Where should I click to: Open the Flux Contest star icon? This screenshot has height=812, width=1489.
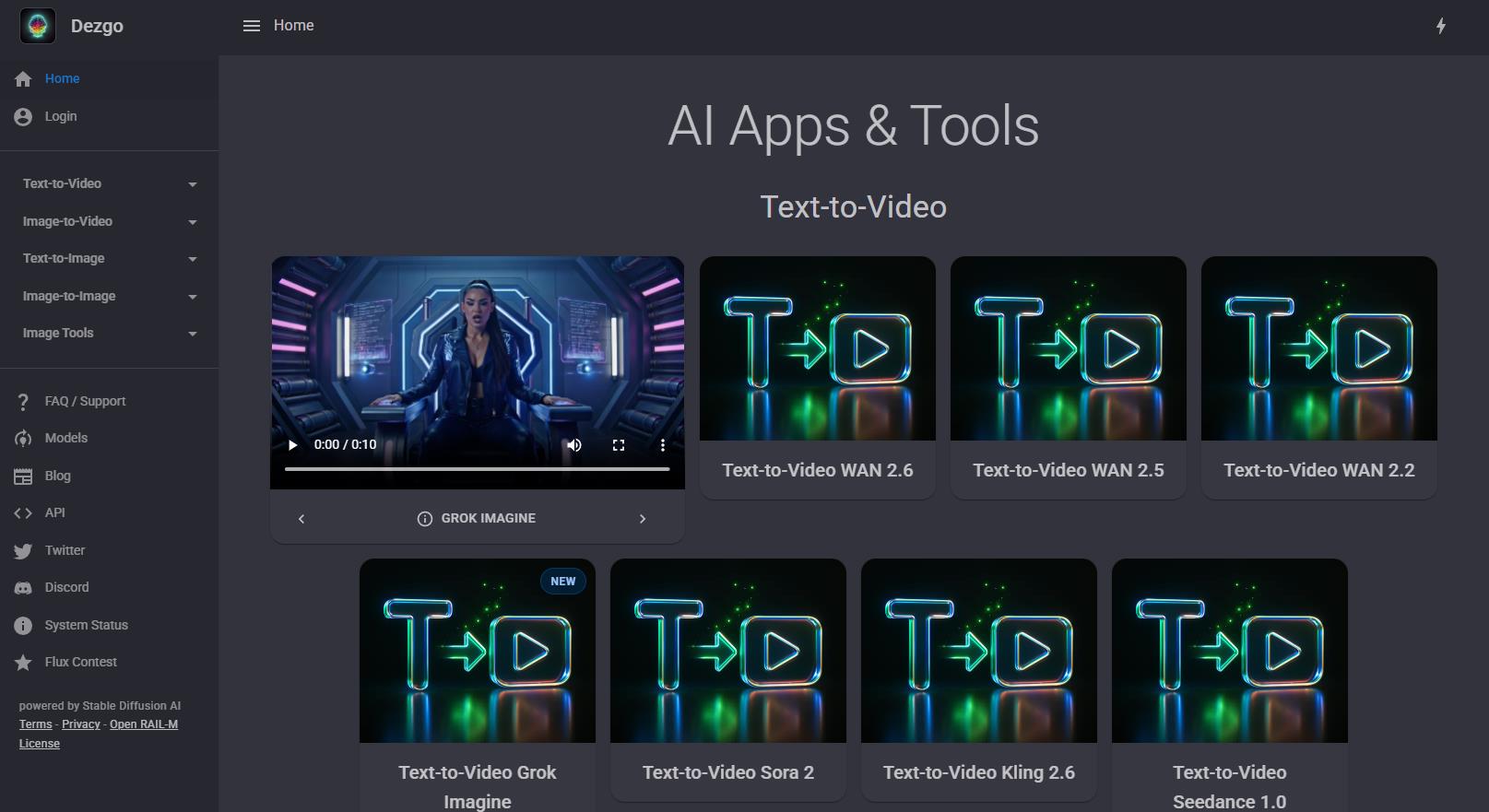[x=23, y=663]
